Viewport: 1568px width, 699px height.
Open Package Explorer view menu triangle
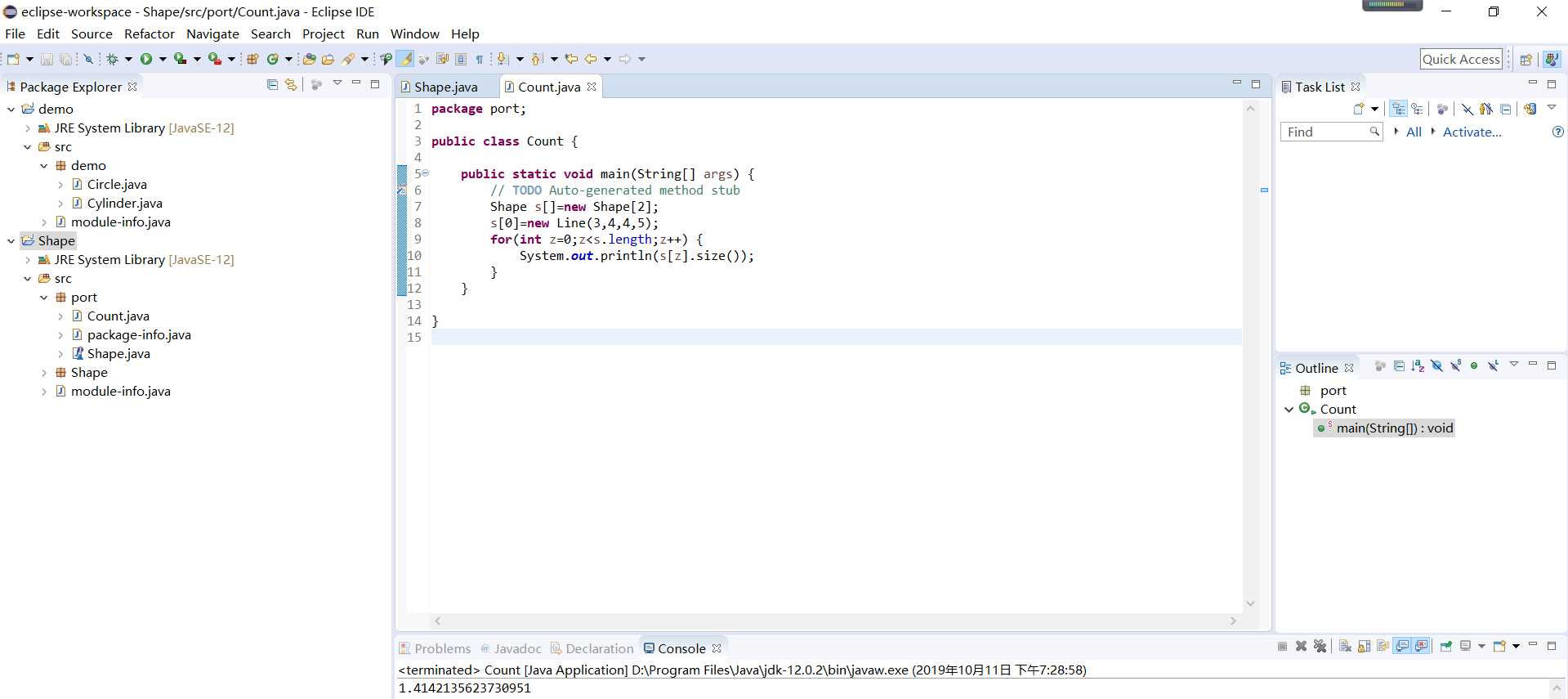[337, 83]
